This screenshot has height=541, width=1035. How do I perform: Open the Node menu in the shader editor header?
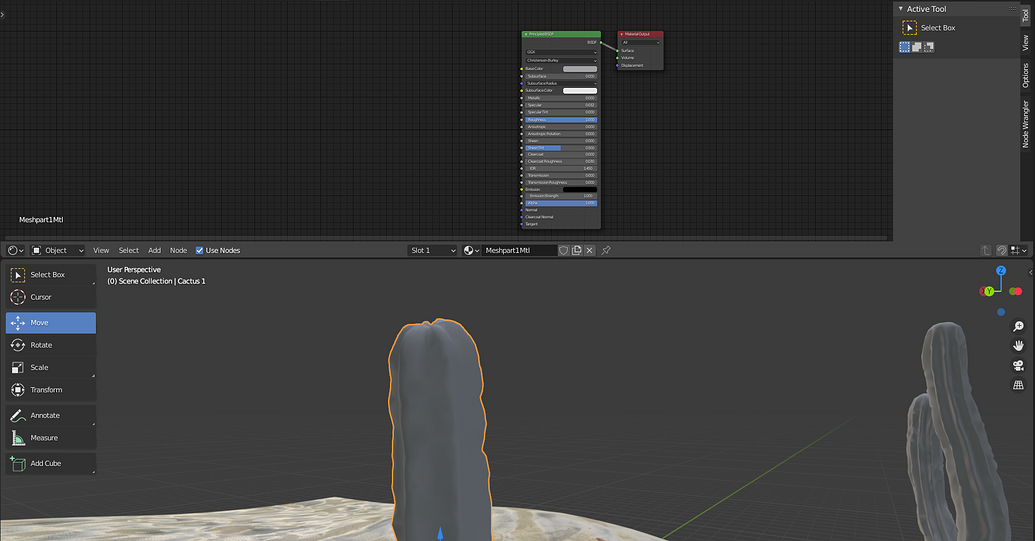click(x=178, y=250)
